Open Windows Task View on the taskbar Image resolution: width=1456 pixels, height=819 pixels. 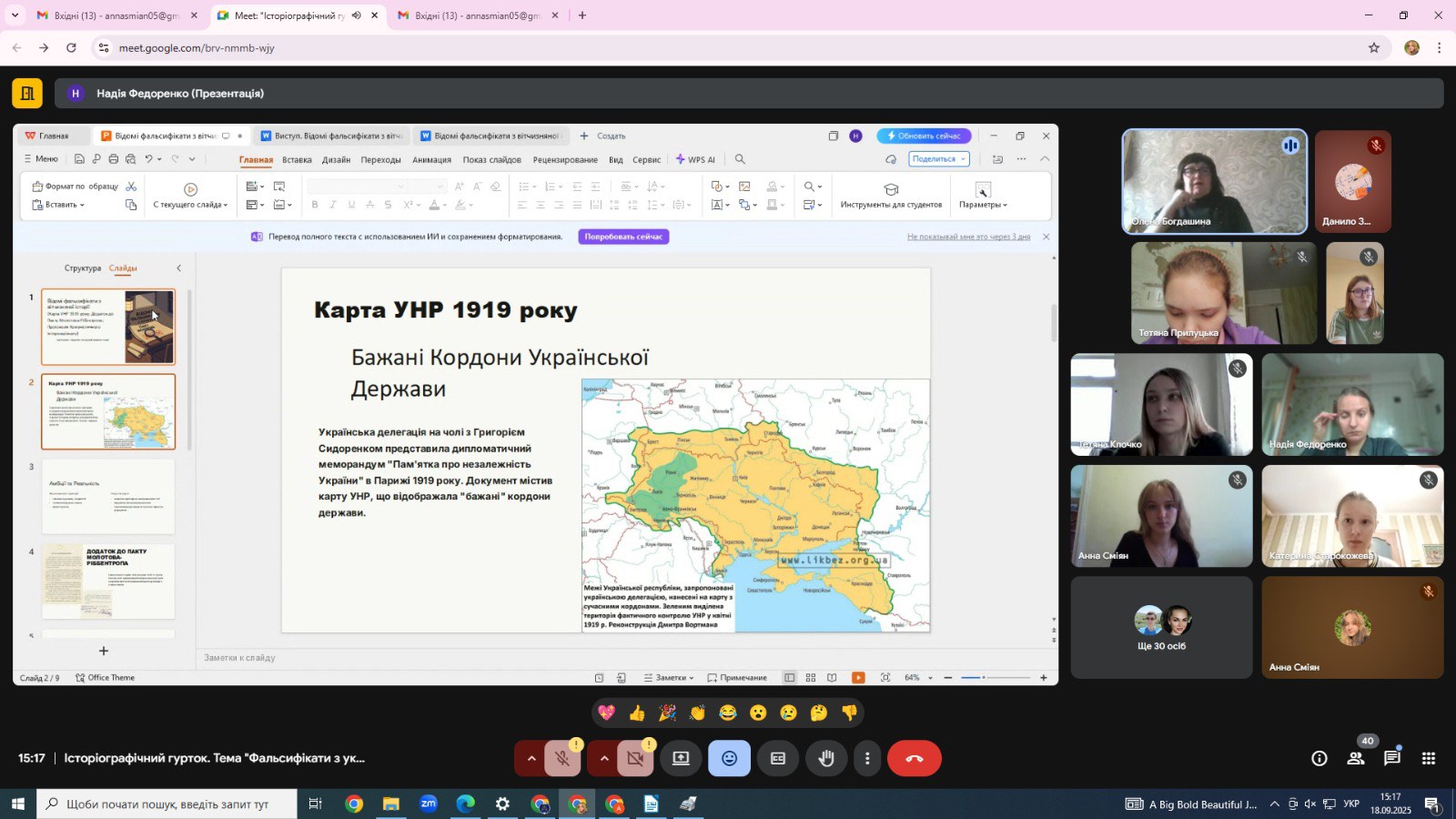pyautogui.click(x=315, y=804)
